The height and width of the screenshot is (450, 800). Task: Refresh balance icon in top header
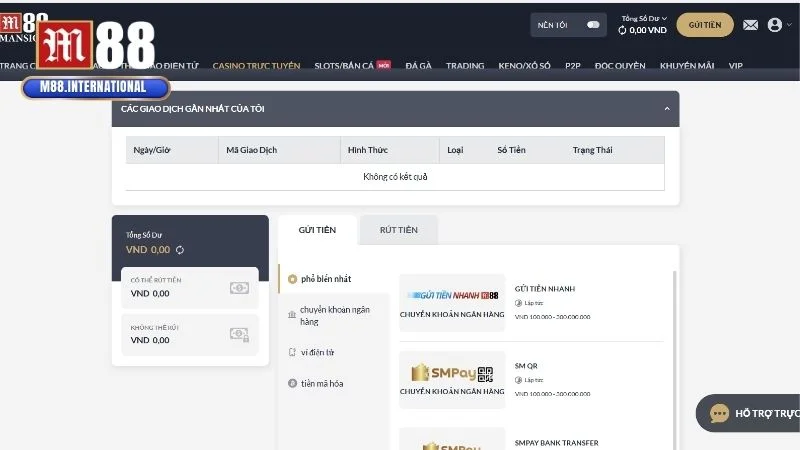click(x=622, y=30)
